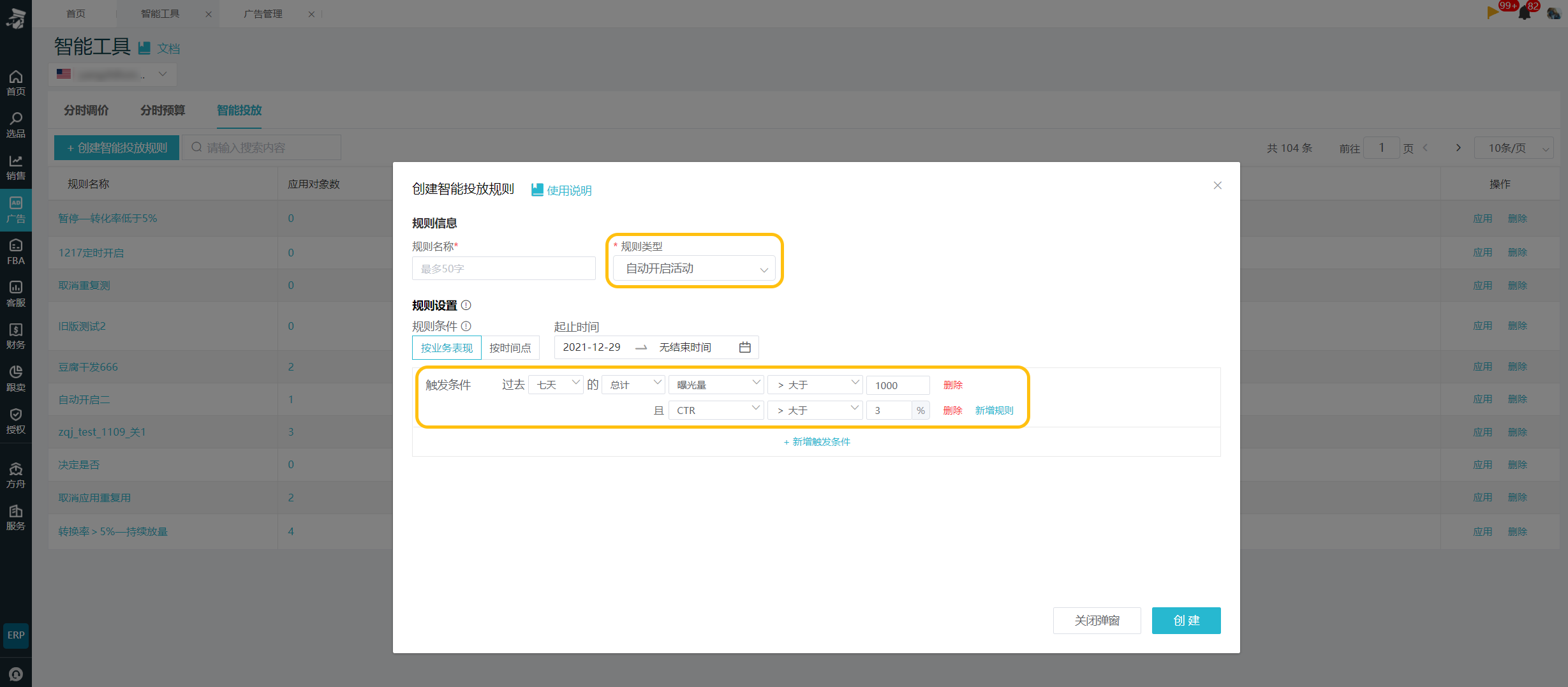Click 新增规则 link in trigger row

pyautogui.click(x=994, y=410)
